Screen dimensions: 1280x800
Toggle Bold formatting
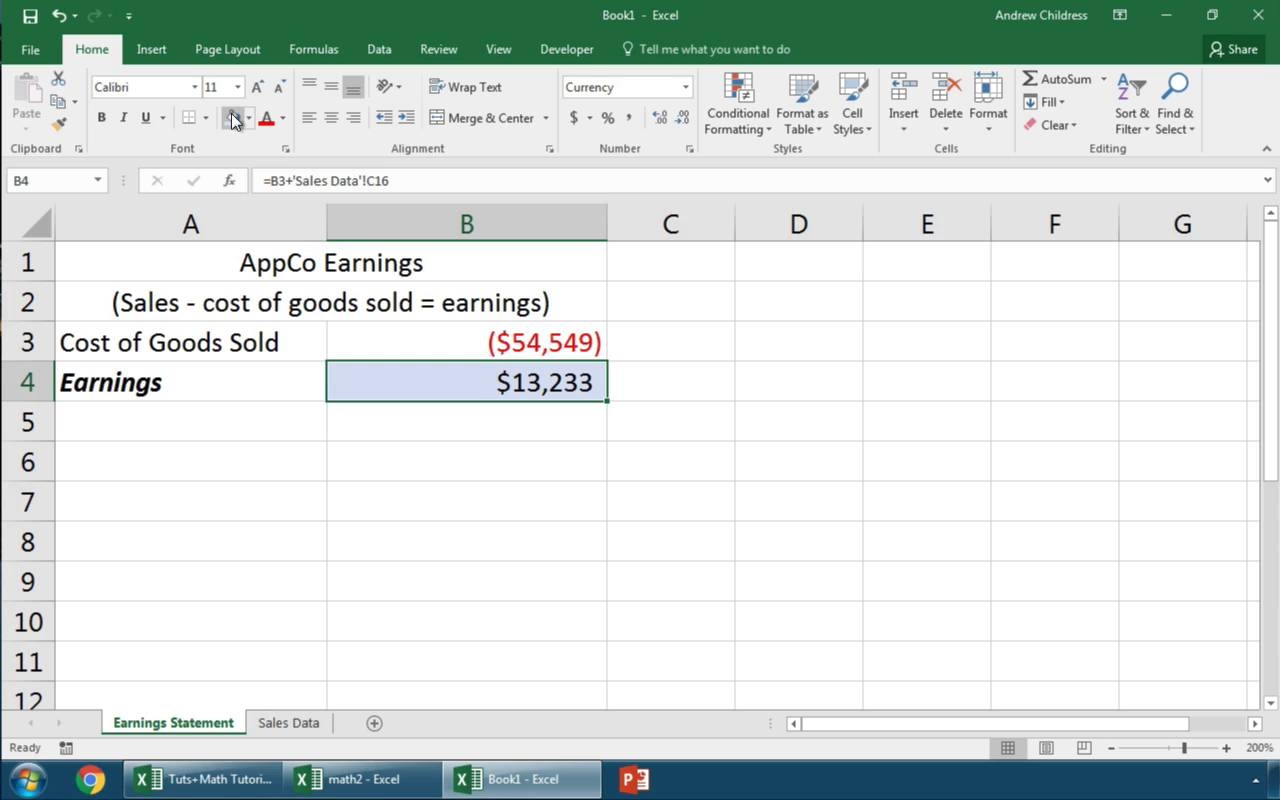(101, 118)
